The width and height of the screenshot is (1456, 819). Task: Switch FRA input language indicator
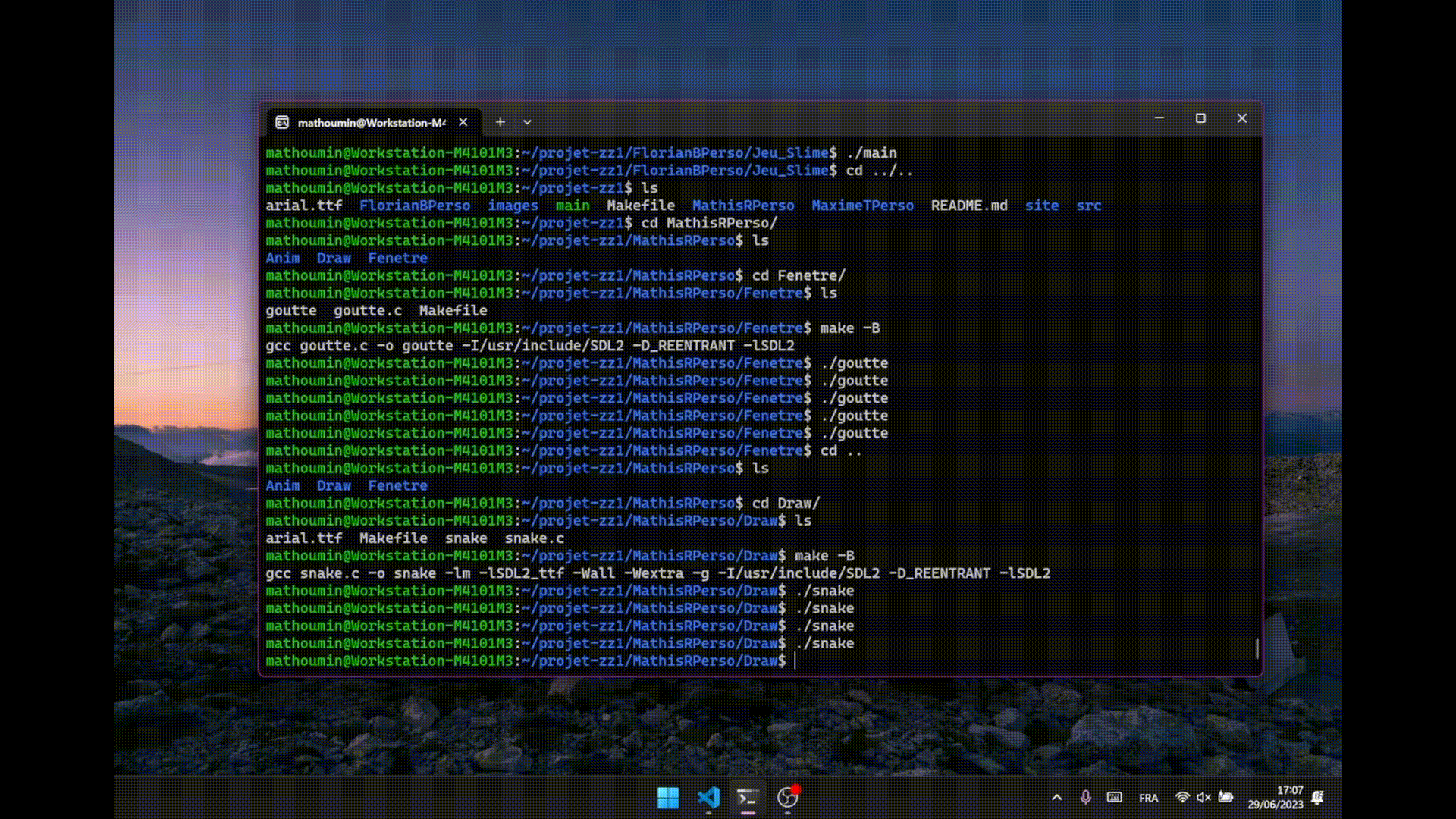pos(1148,798)
